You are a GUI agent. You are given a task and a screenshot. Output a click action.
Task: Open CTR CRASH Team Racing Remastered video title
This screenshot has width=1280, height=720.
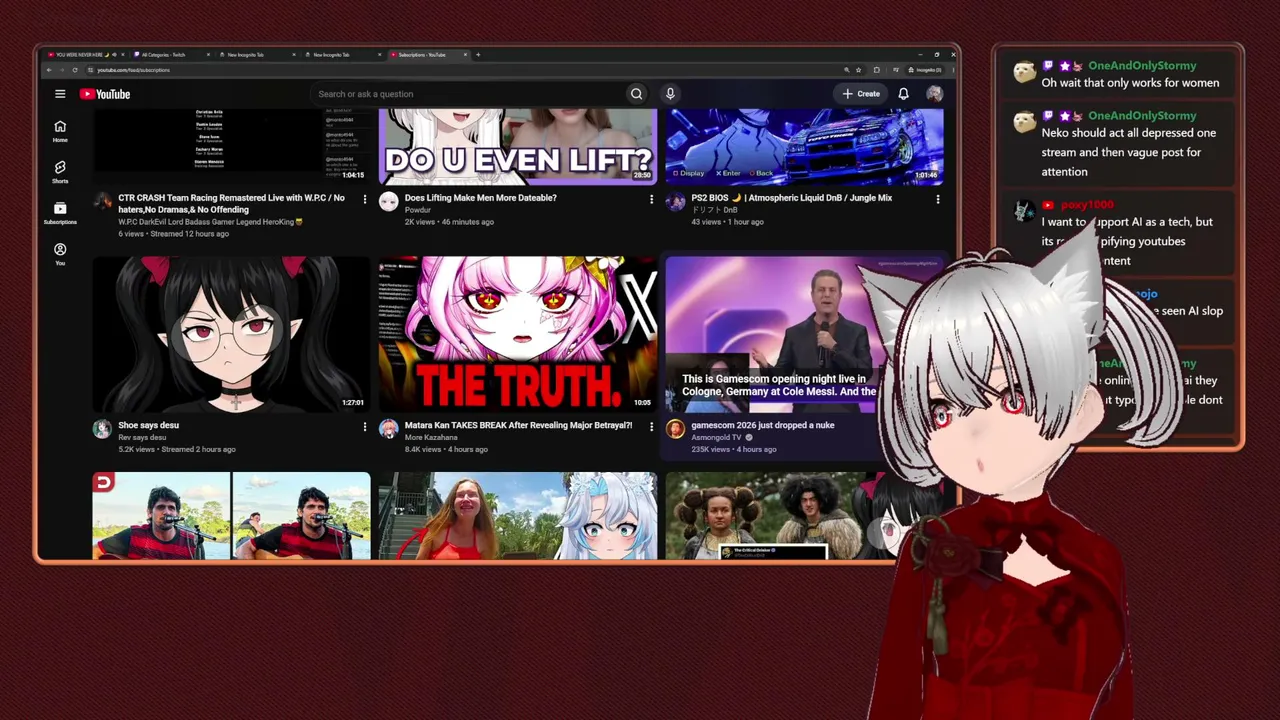[231, 203]
